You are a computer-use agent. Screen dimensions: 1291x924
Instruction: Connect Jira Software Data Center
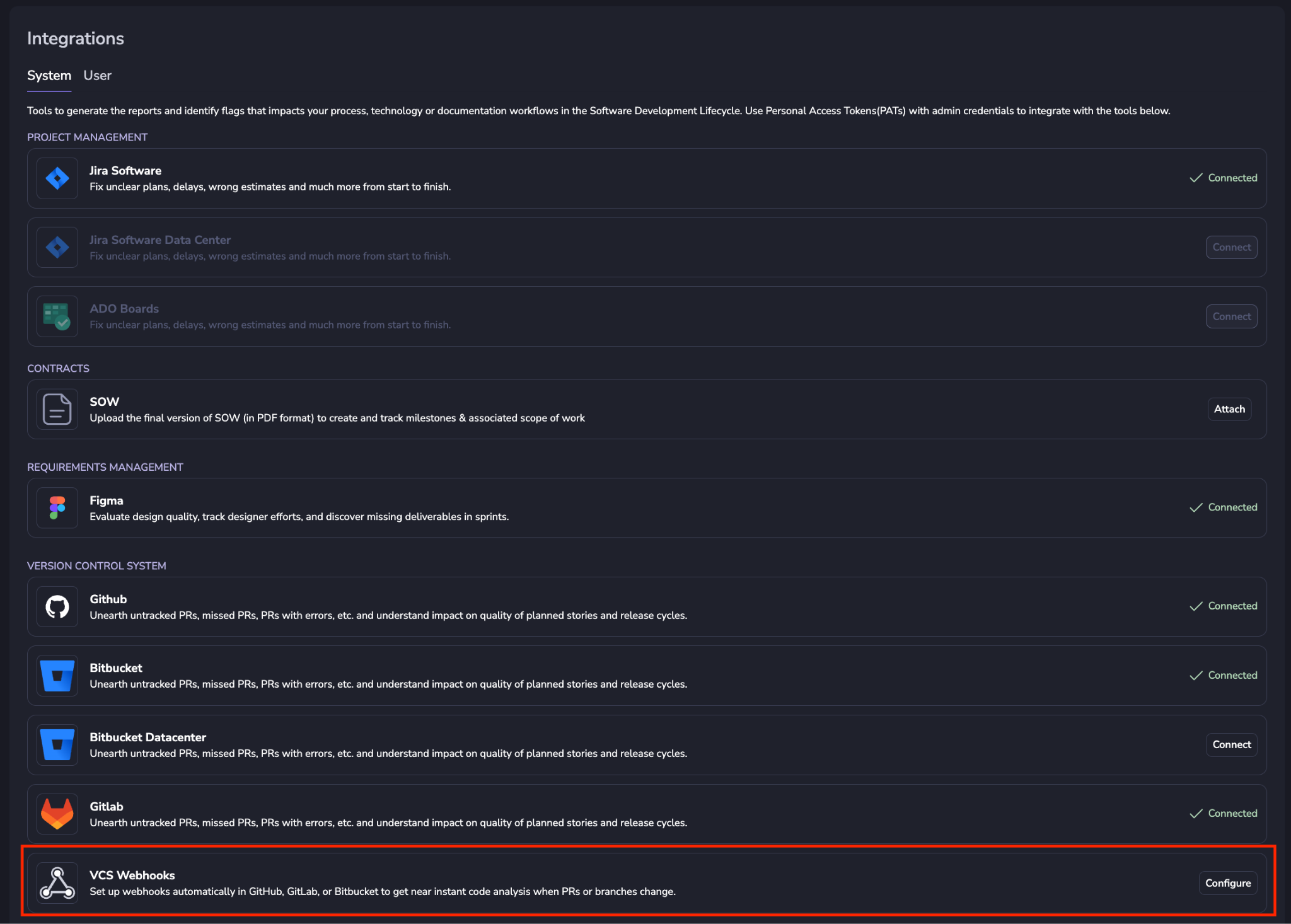pyautogui.click(x=1231, y=247)
